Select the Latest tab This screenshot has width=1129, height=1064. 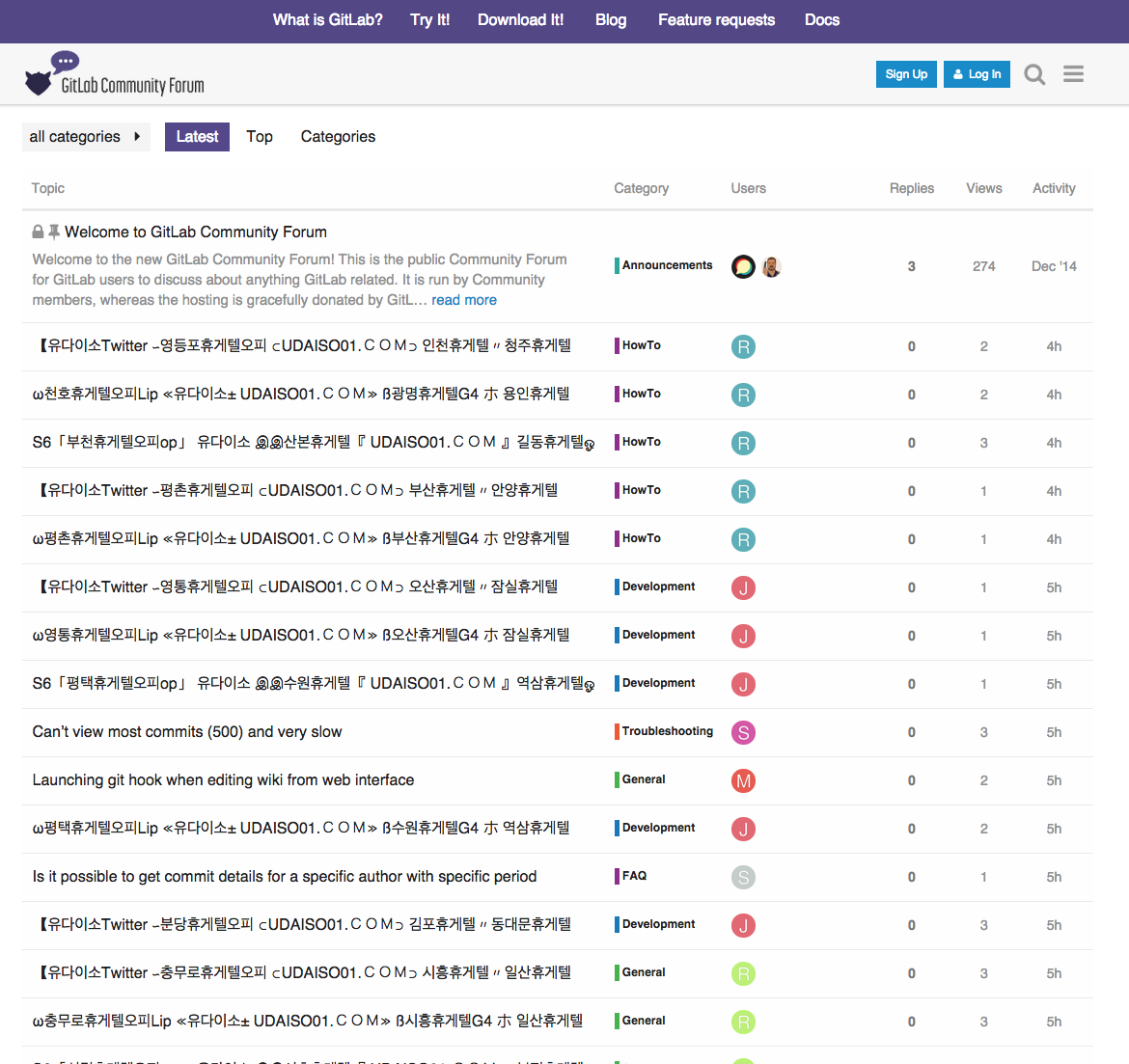197,137
